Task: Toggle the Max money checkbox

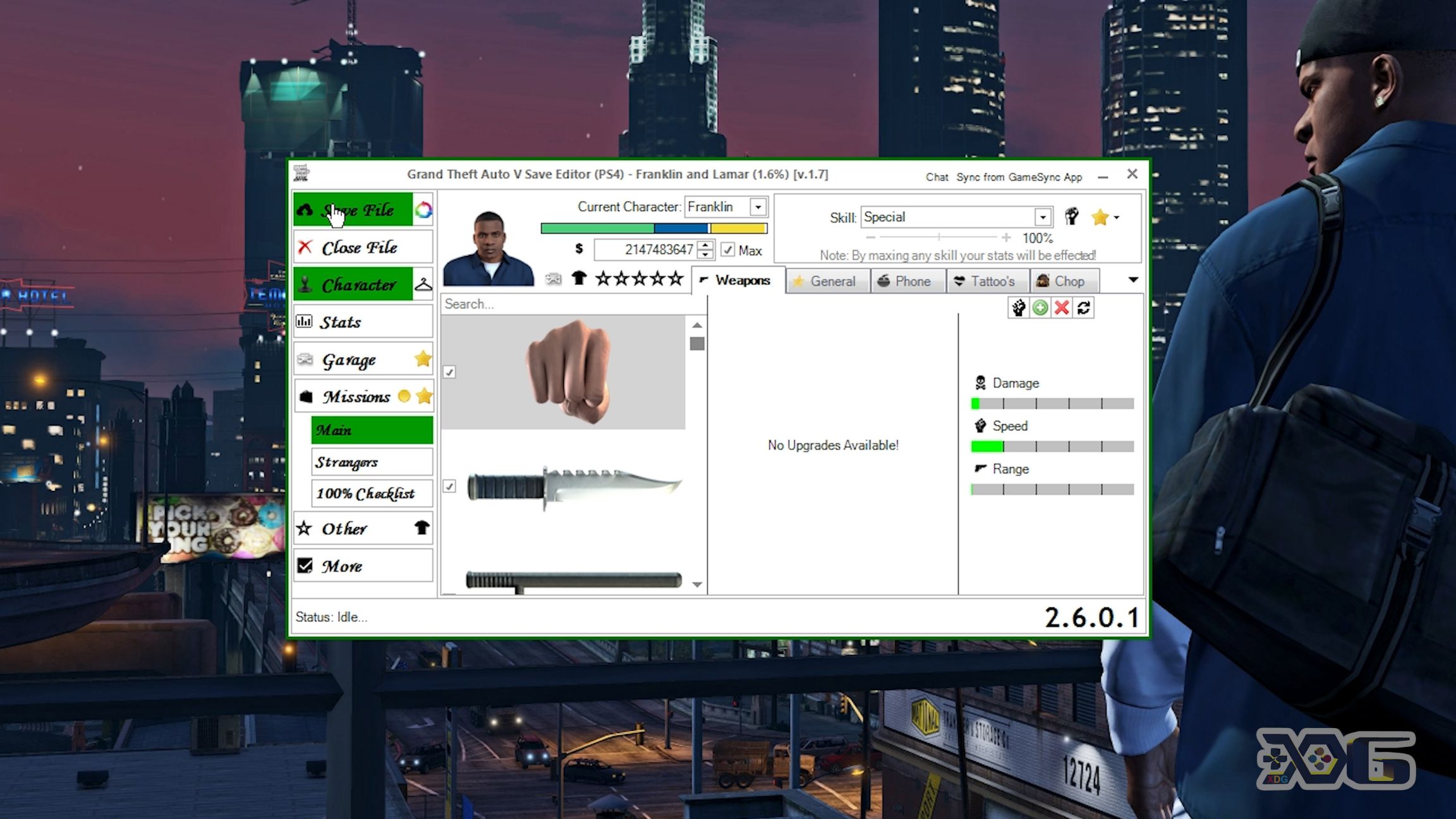Action: (728, 250)
